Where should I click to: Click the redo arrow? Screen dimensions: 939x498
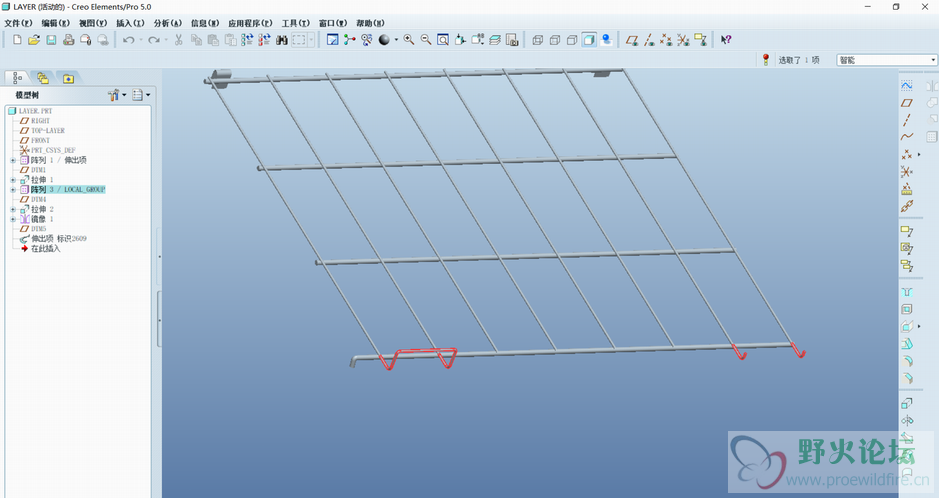(154, 40)
